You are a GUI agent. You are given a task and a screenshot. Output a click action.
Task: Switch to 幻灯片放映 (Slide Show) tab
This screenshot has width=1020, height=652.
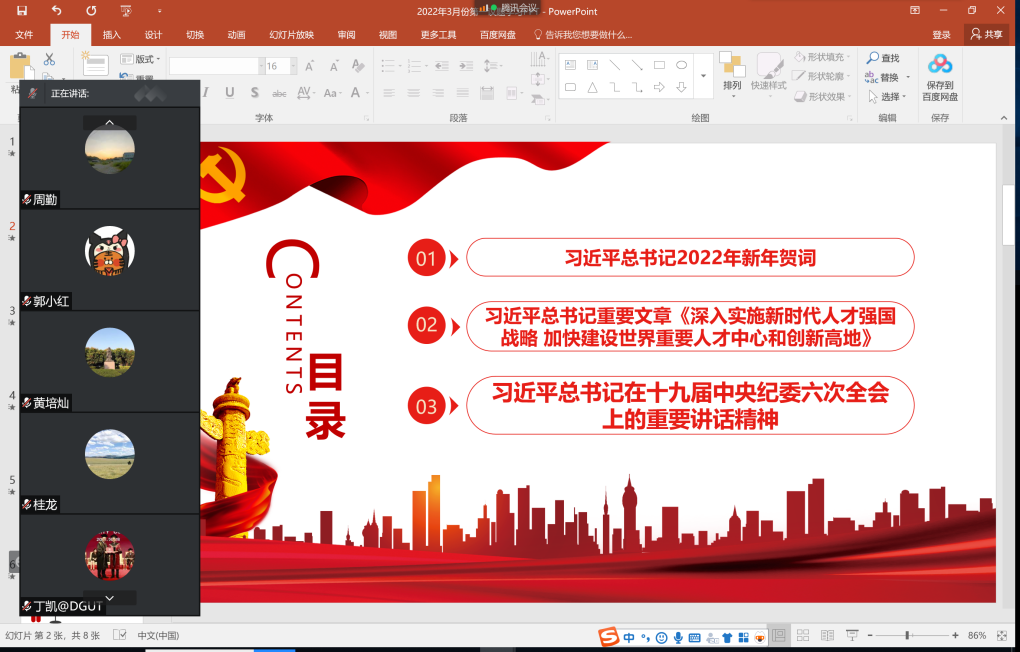coord(291,35)
